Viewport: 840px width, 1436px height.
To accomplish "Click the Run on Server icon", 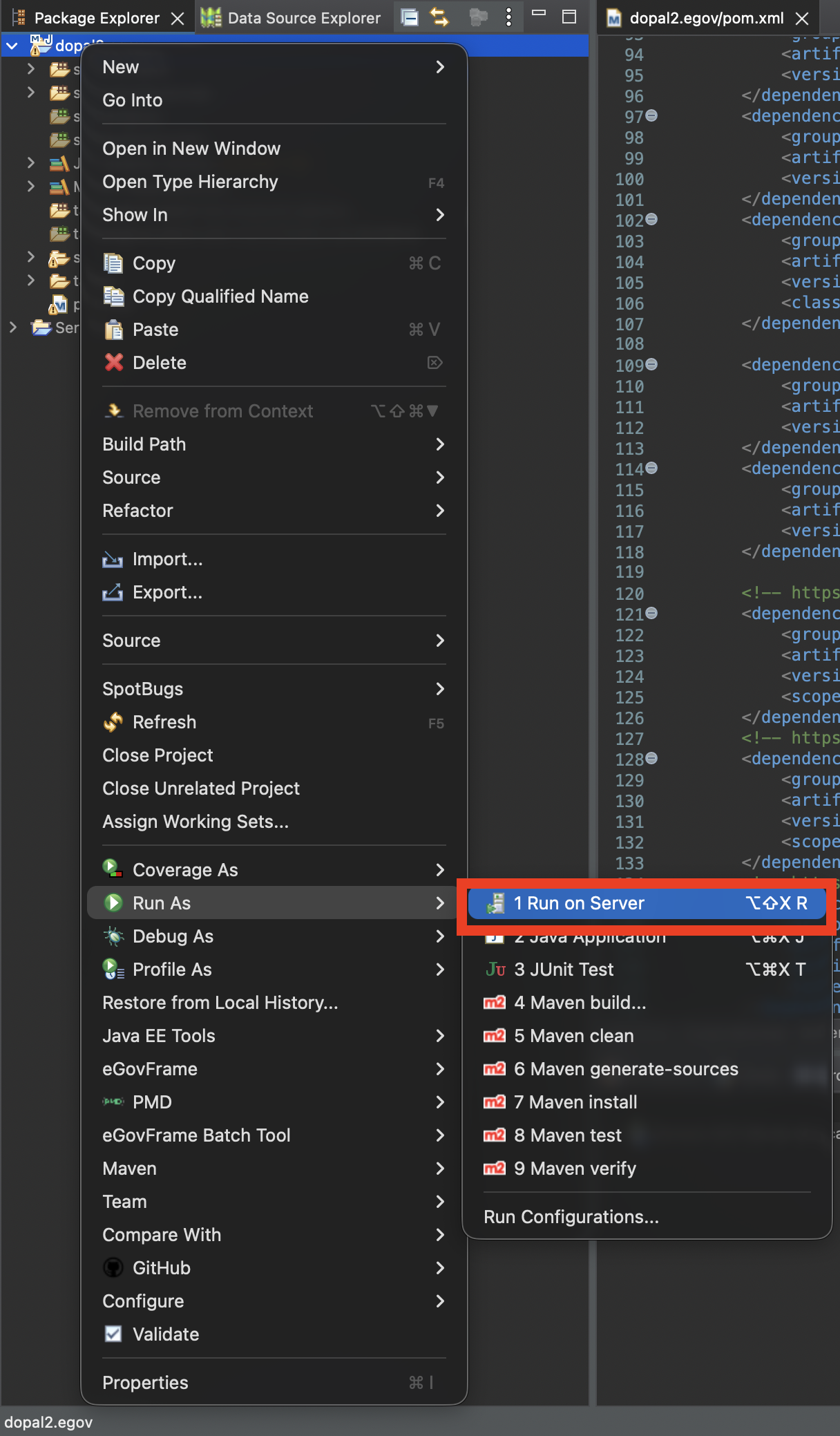I will click(495, 903).
